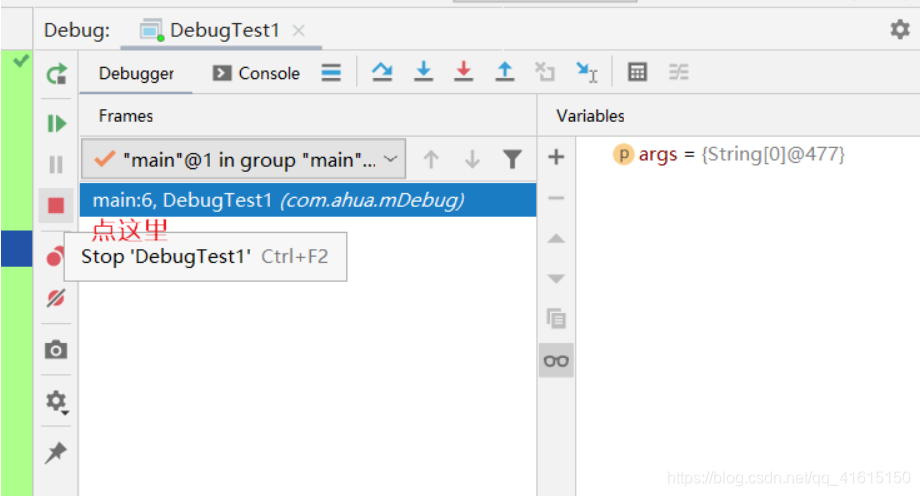Click the Step Over icon
The width and height of the screenshot is (920, 496).
point(382,72)
